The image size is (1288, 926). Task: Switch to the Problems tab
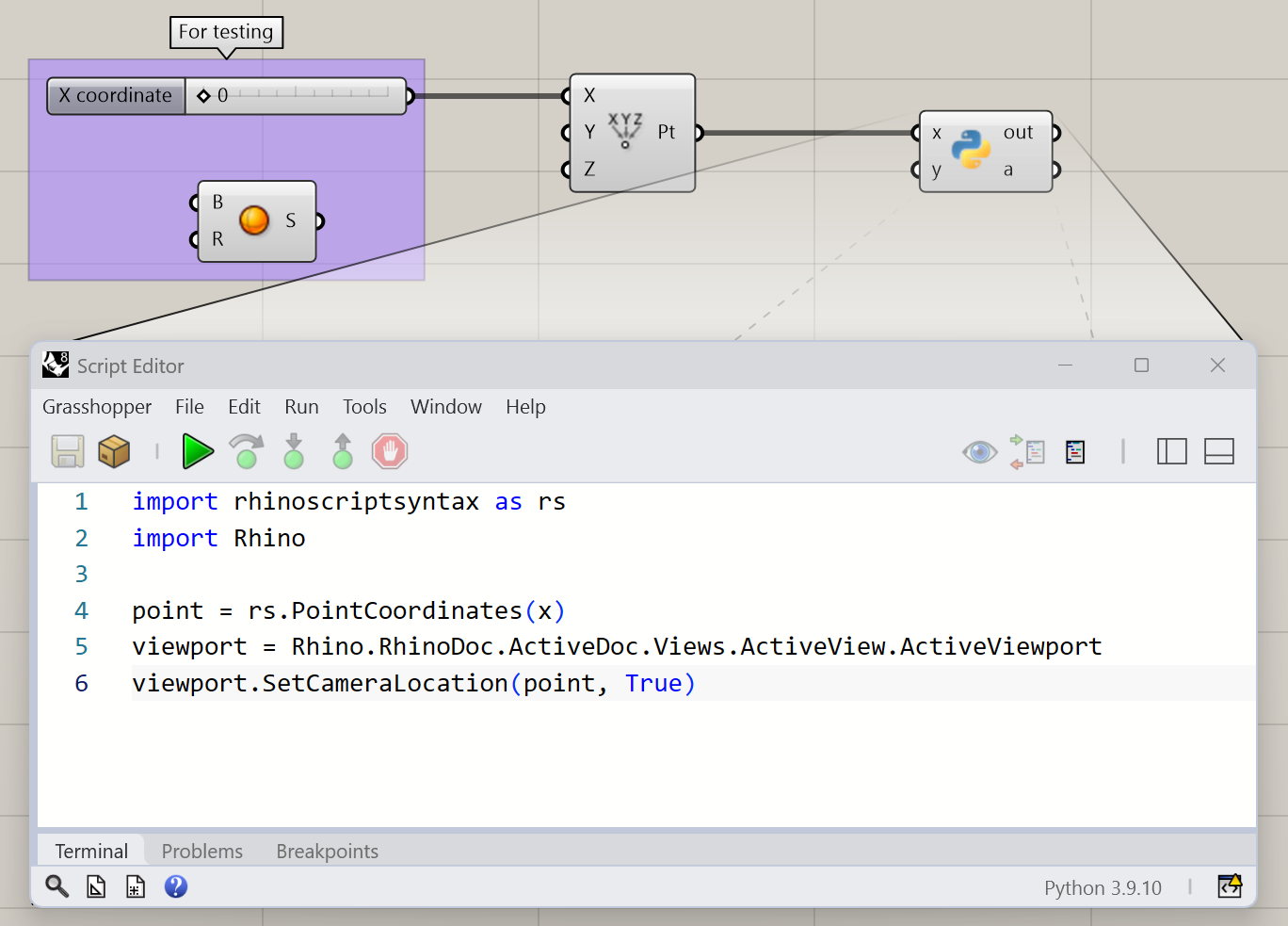click(x=202, y=851)
